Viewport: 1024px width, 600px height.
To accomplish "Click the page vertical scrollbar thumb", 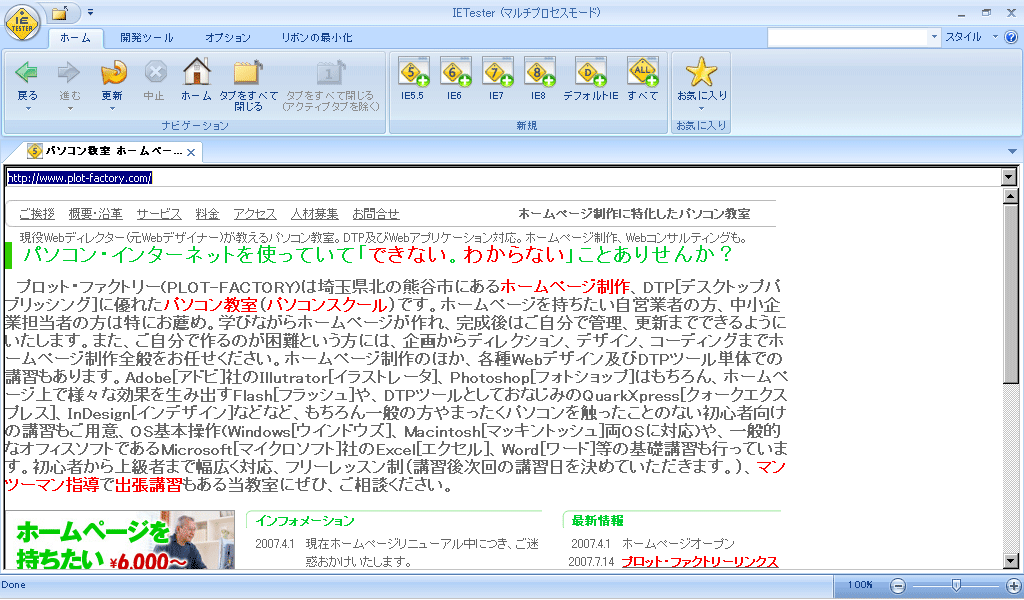I will click(1010, 294).
